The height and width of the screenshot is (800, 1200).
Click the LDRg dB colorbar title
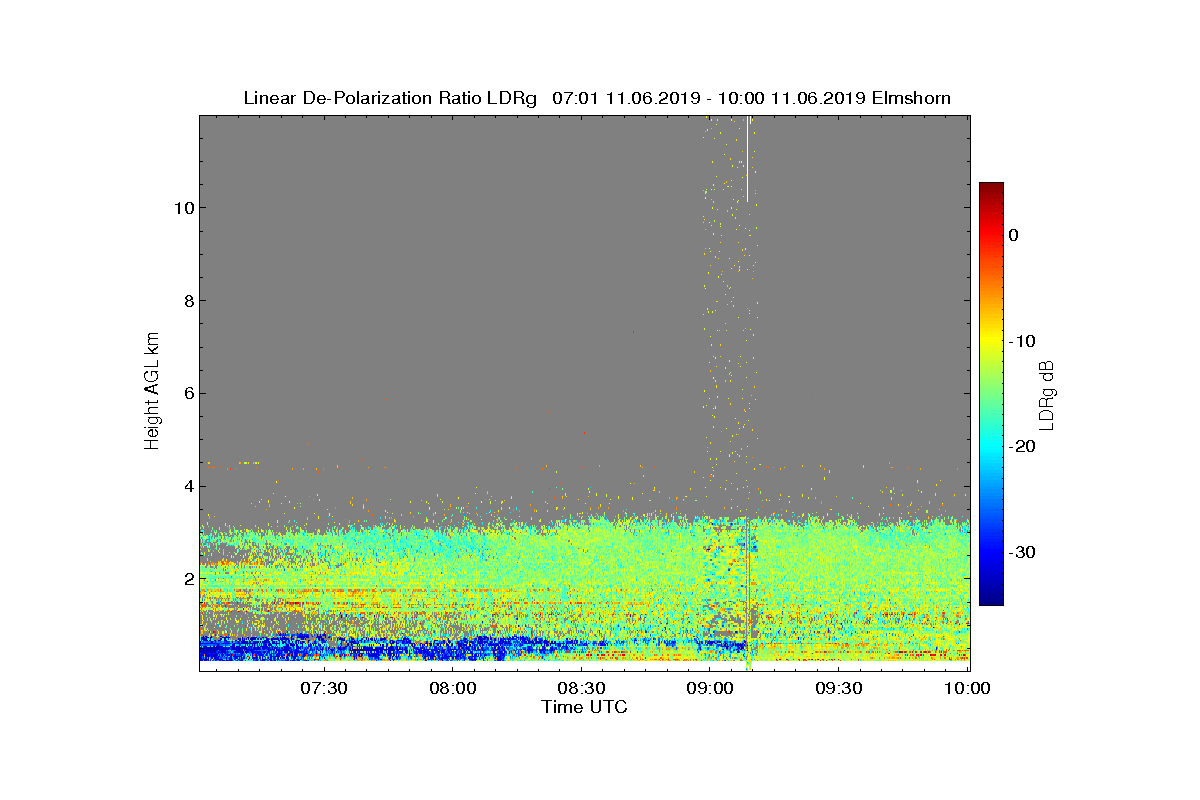point(1048,394)
